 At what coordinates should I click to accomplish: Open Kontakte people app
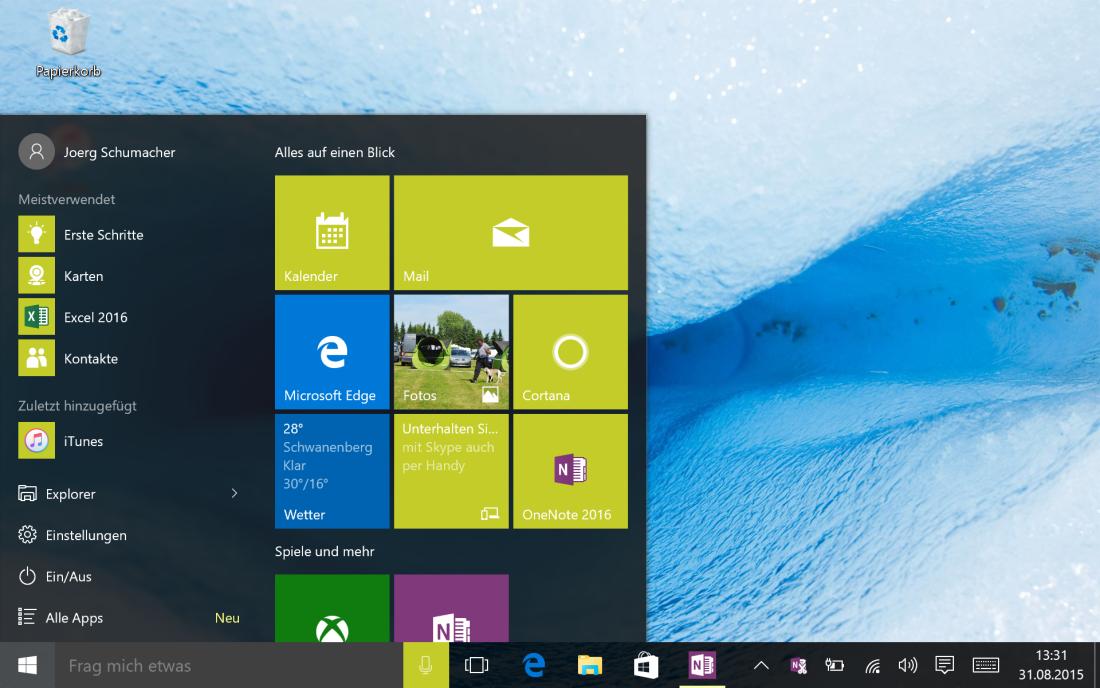(x=128, y=358)
